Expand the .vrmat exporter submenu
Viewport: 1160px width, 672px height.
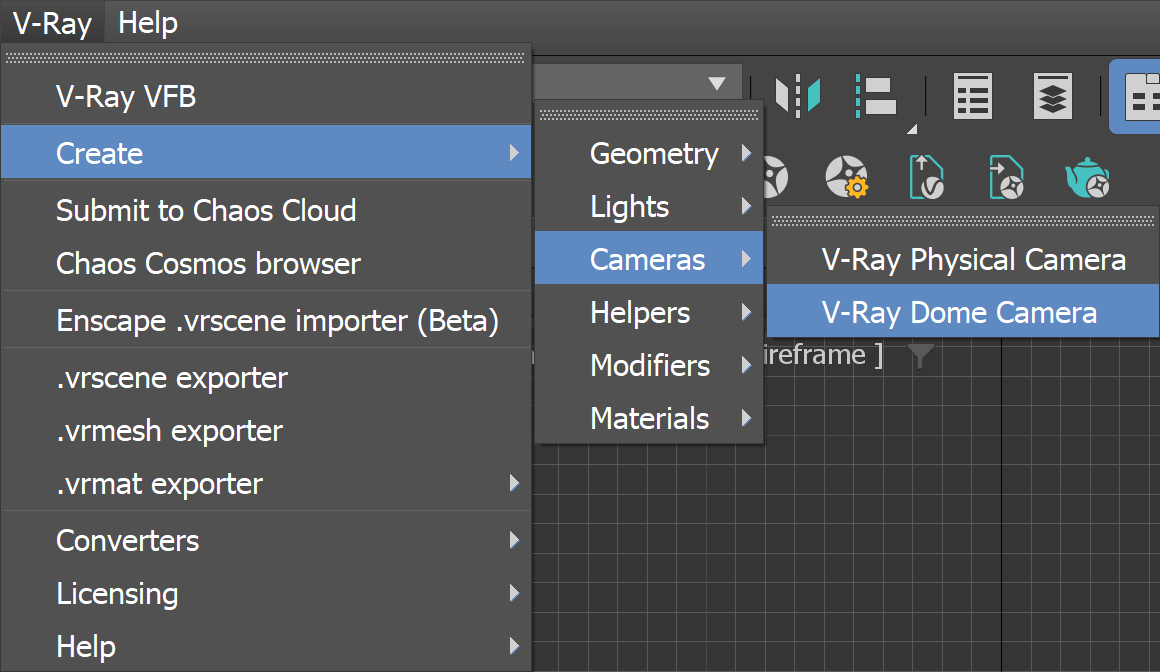(266, 484)
